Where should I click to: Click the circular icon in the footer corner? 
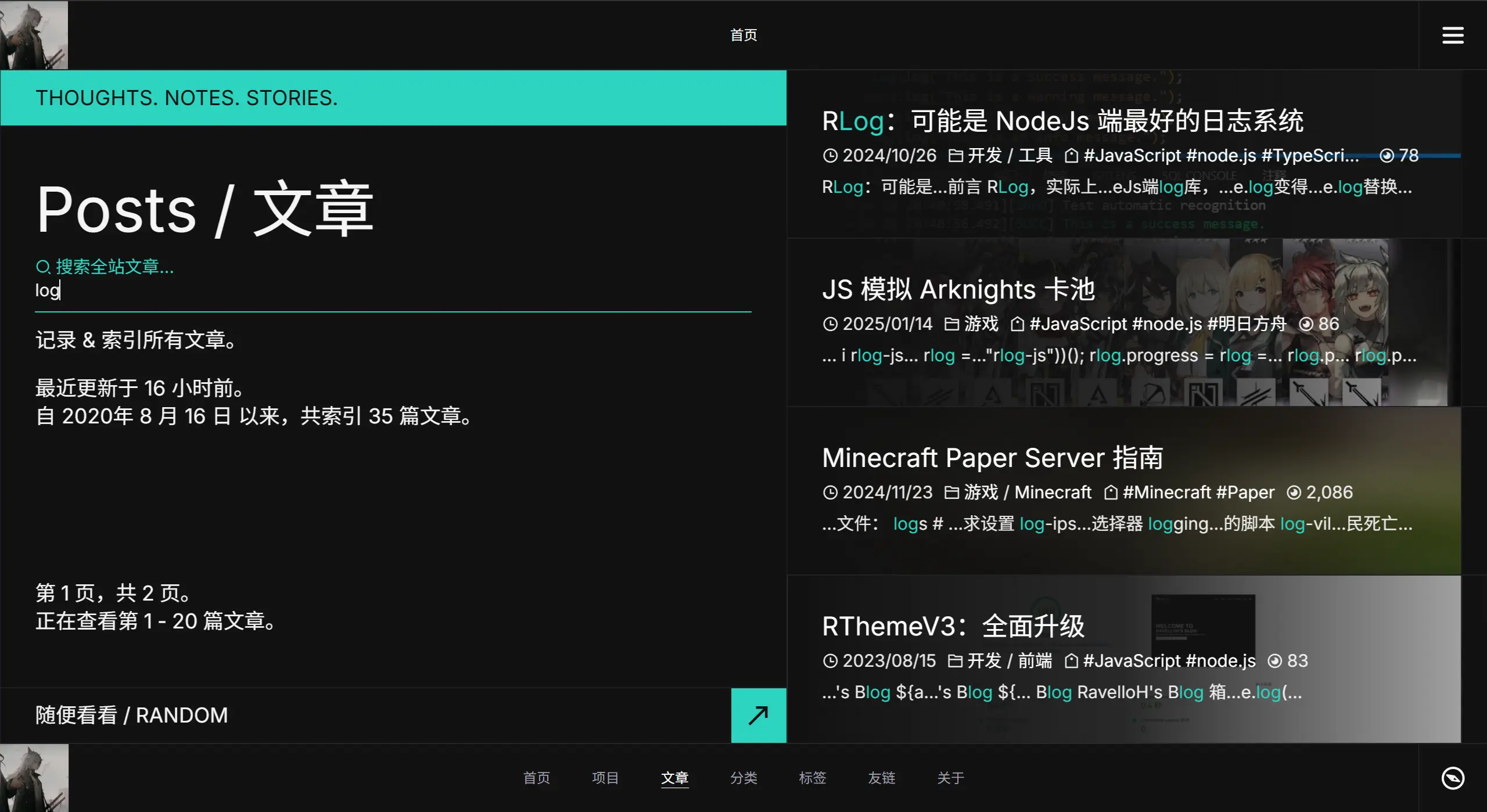[1452, 778]
